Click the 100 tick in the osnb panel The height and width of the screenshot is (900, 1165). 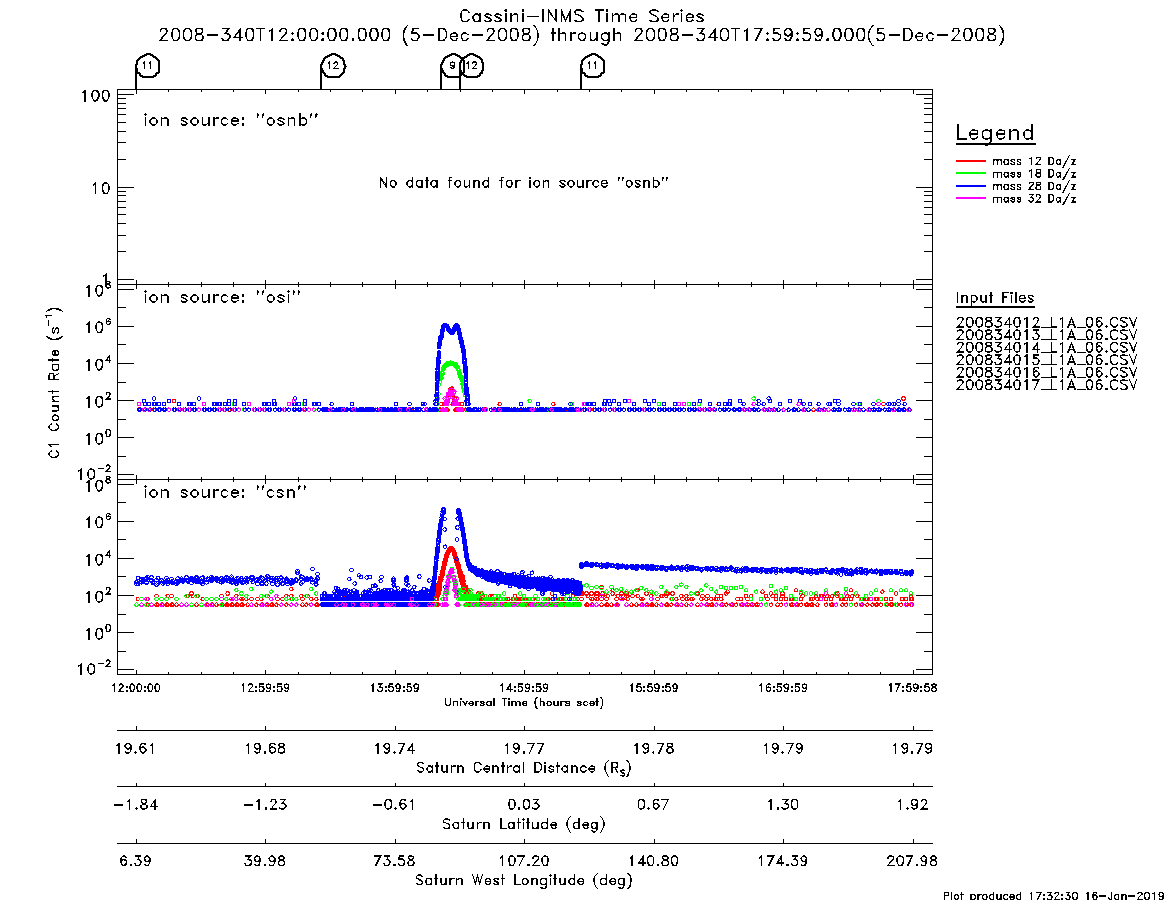point(96,96)
